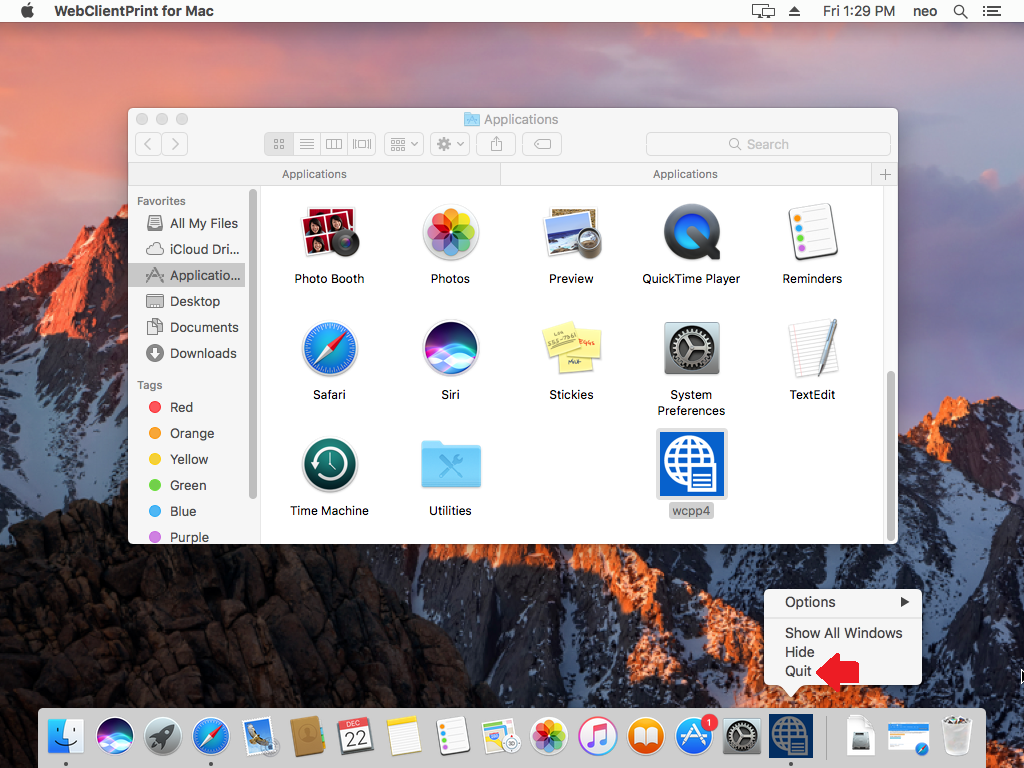Open Desktop in the sidebar
Viewport: 1024px width, 768px height.
click(187, 301)
